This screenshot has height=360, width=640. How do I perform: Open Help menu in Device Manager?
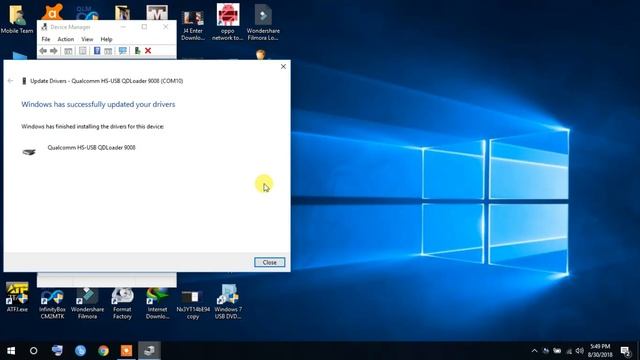coord(106,39)
